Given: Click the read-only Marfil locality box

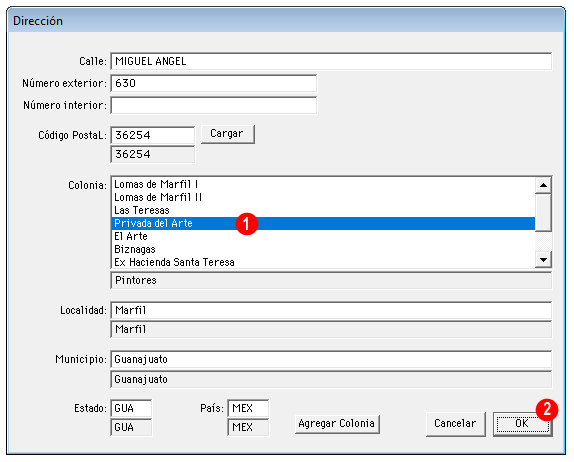Looking at the screenshot, I should point(331,329).
